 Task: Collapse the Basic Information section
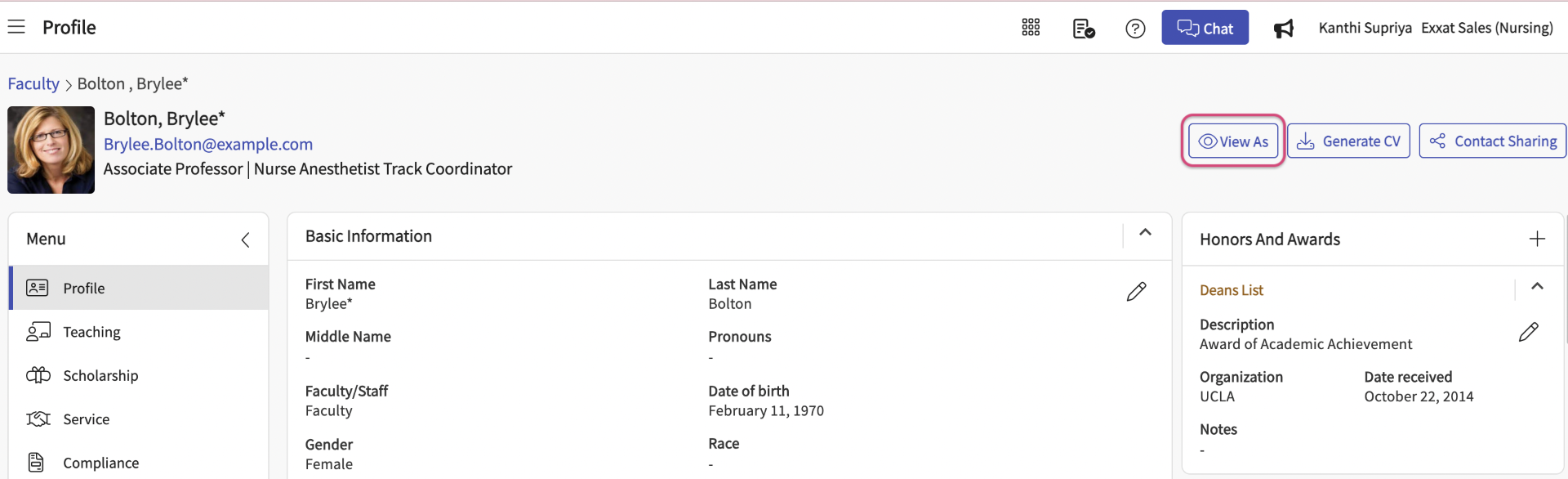1145,233
